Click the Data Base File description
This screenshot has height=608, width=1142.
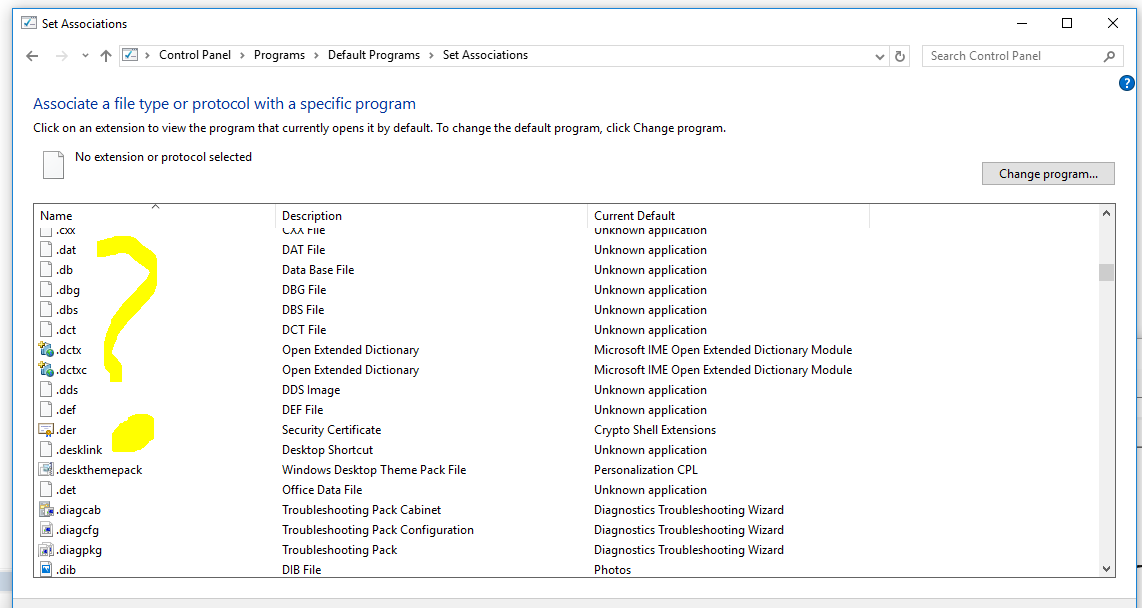click(x=318, y=269)
